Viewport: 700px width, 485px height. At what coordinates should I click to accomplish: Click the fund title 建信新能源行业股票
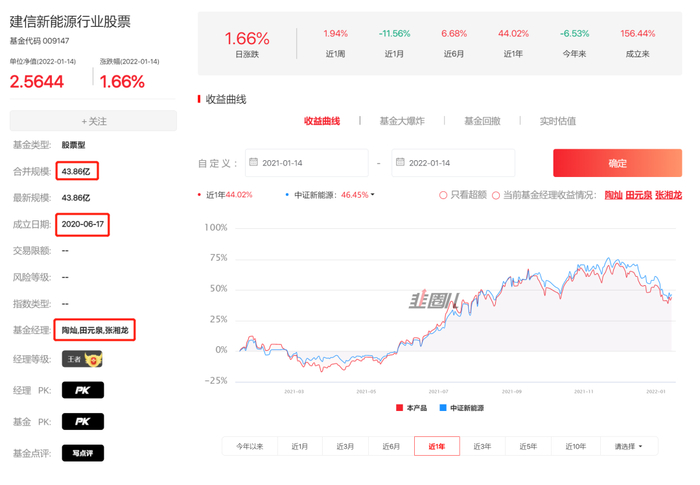(x=70, y=21)
